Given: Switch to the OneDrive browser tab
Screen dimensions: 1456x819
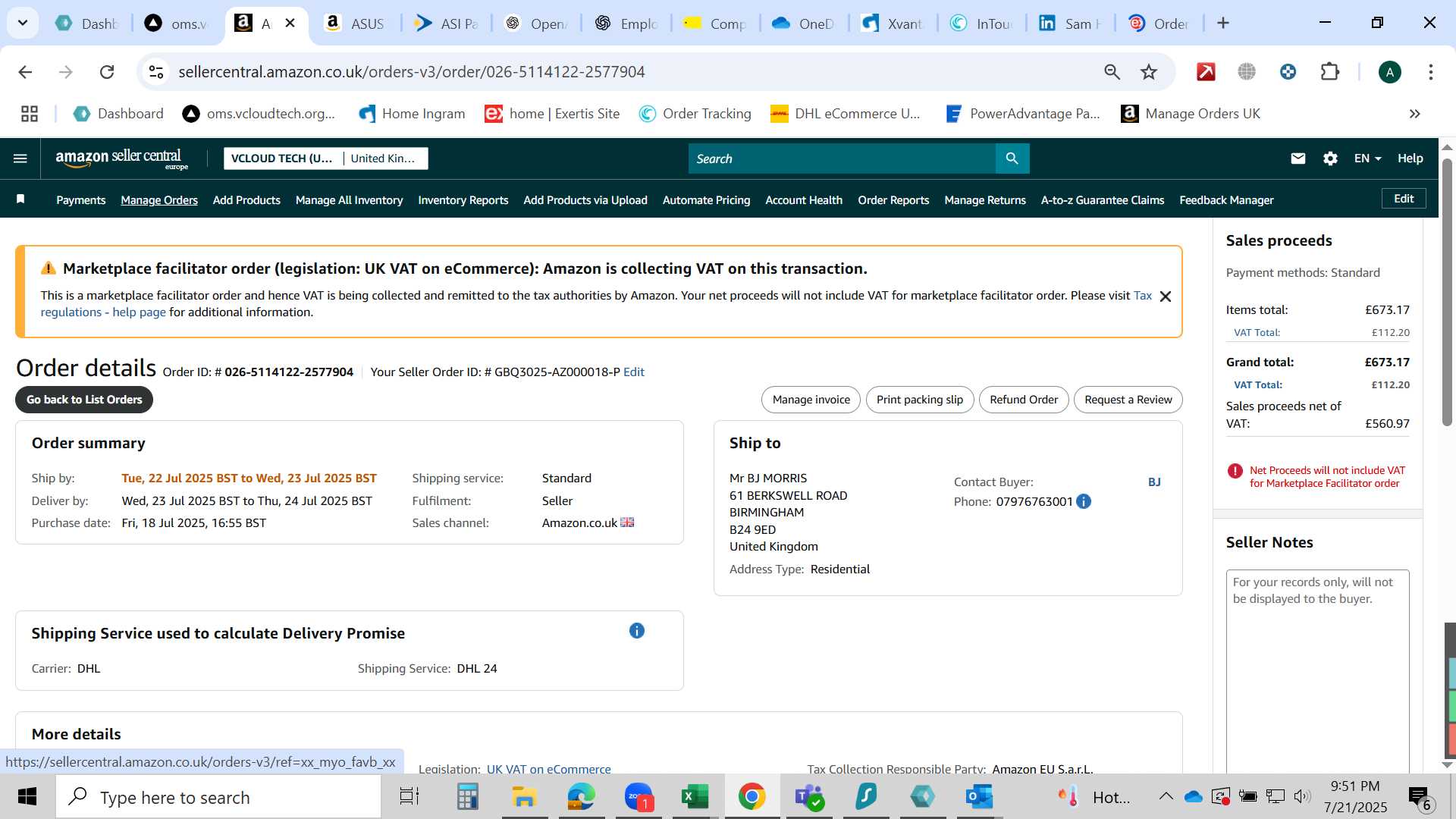Looking at the screenshot, I should [803, 23].
